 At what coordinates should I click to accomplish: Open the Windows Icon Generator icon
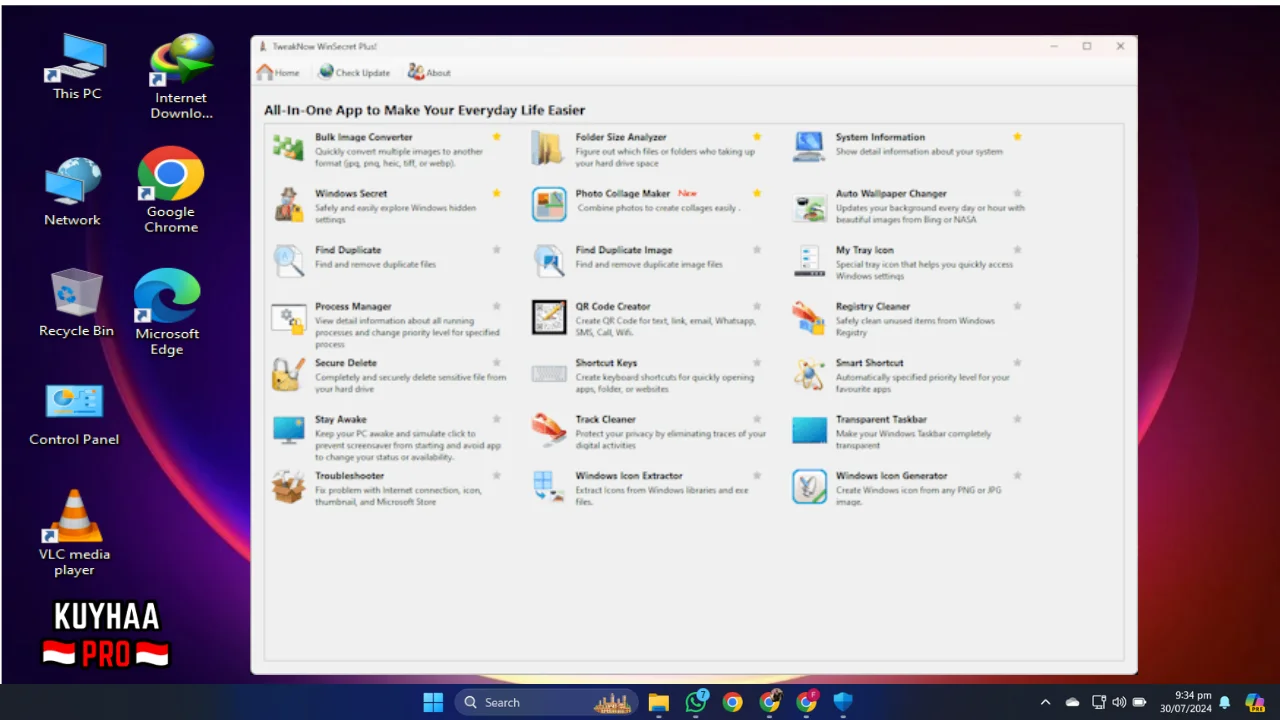809,486
